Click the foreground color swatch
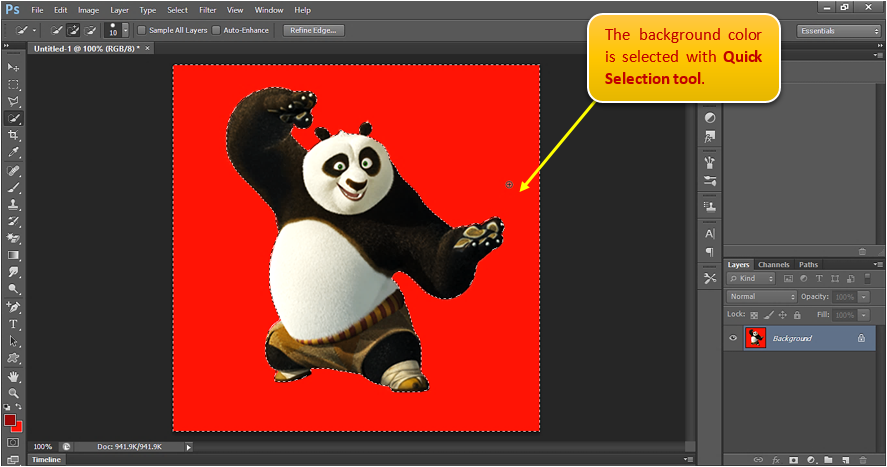The height and width of the screenshot is (467, 887). [x=10, y=420]
